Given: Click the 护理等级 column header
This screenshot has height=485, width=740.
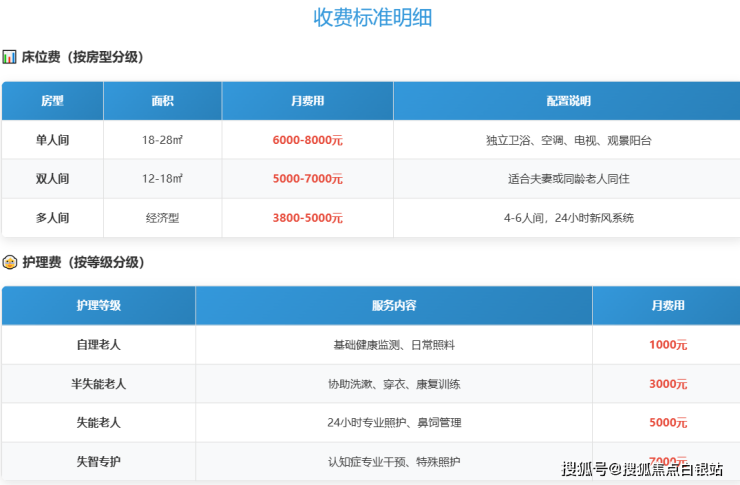Looking at the screenshot, I should pyautogui.click(x=98, y=305).
